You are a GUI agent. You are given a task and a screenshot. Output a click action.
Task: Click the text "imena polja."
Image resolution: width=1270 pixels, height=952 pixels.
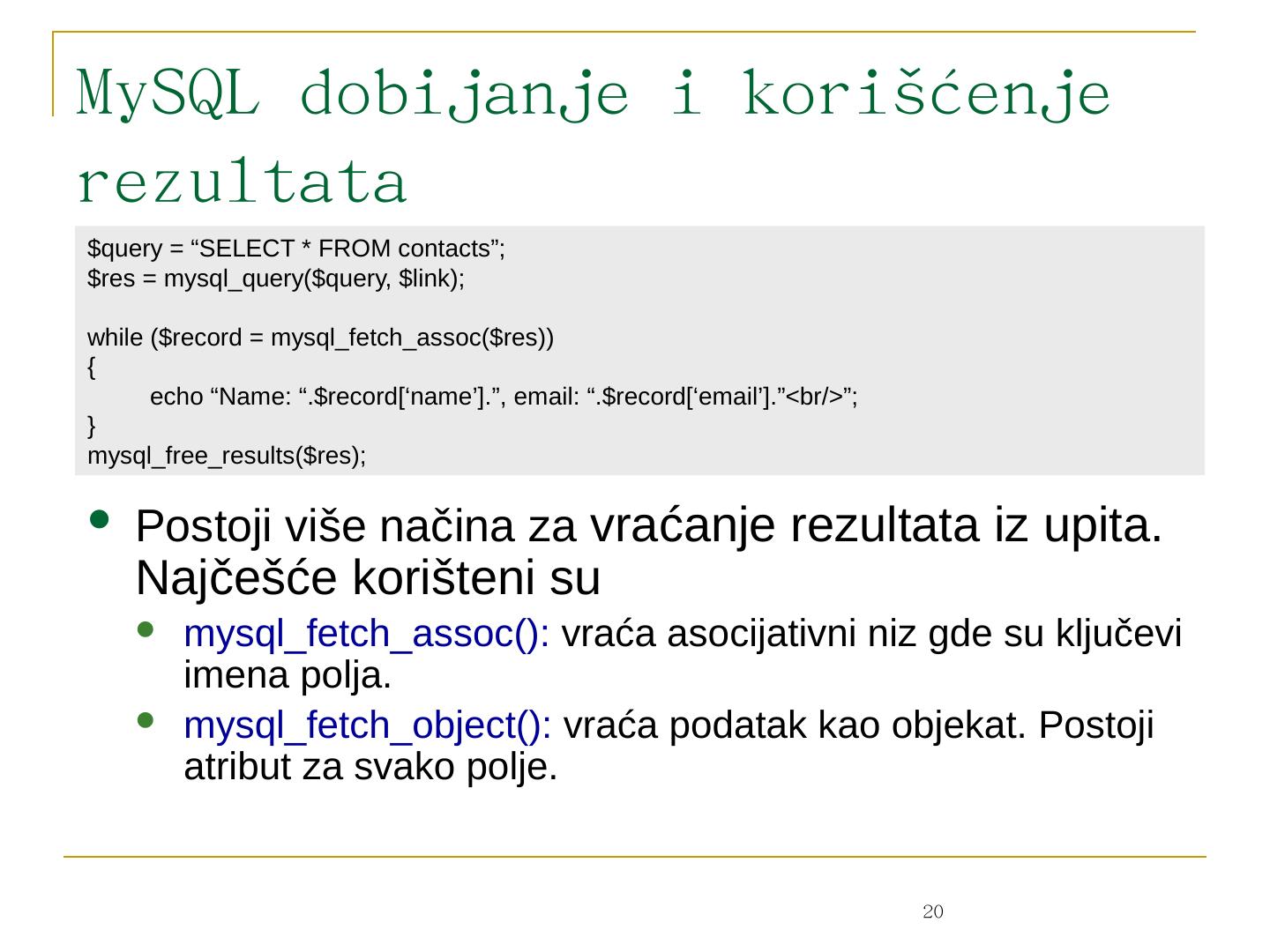coord(288,676)
